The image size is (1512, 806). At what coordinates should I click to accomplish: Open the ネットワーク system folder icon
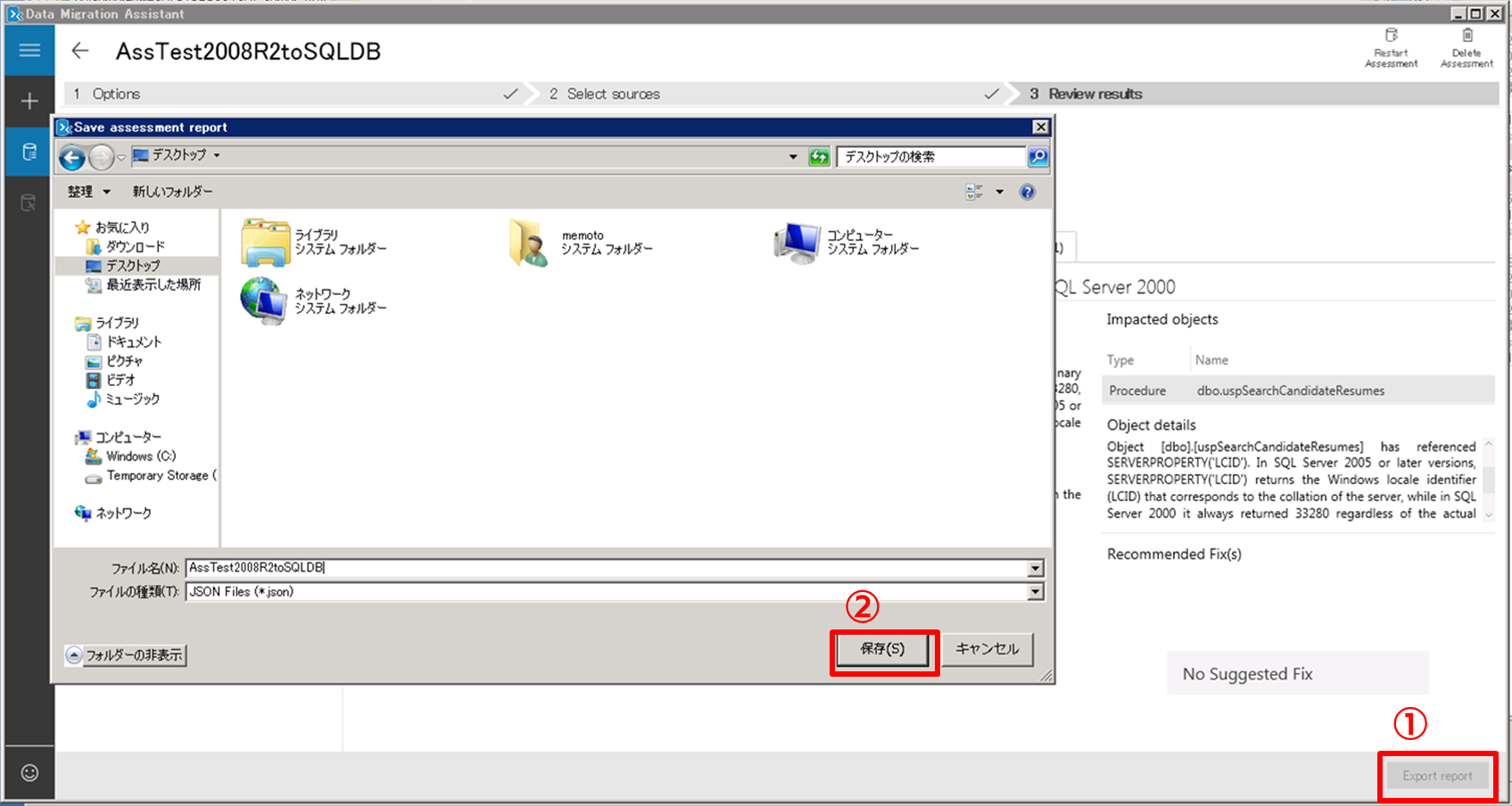pyautogui.click(x=264, y=300)
